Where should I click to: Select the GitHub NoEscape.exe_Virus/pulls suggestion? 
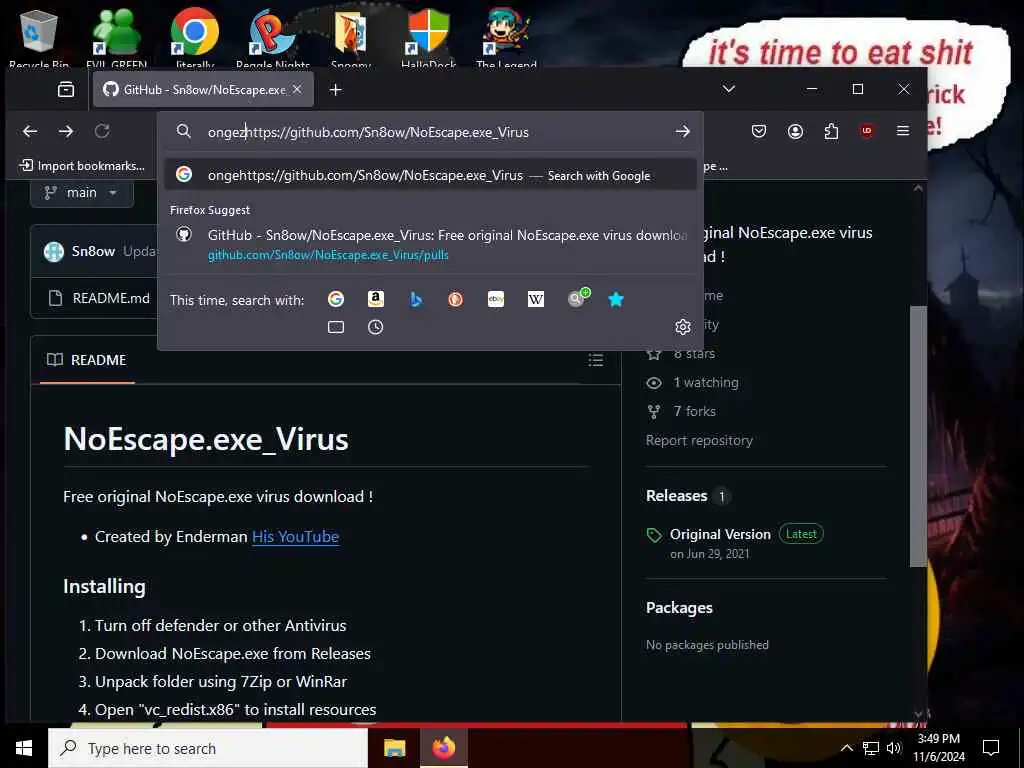pyautogui.click(x=430, y=244)
